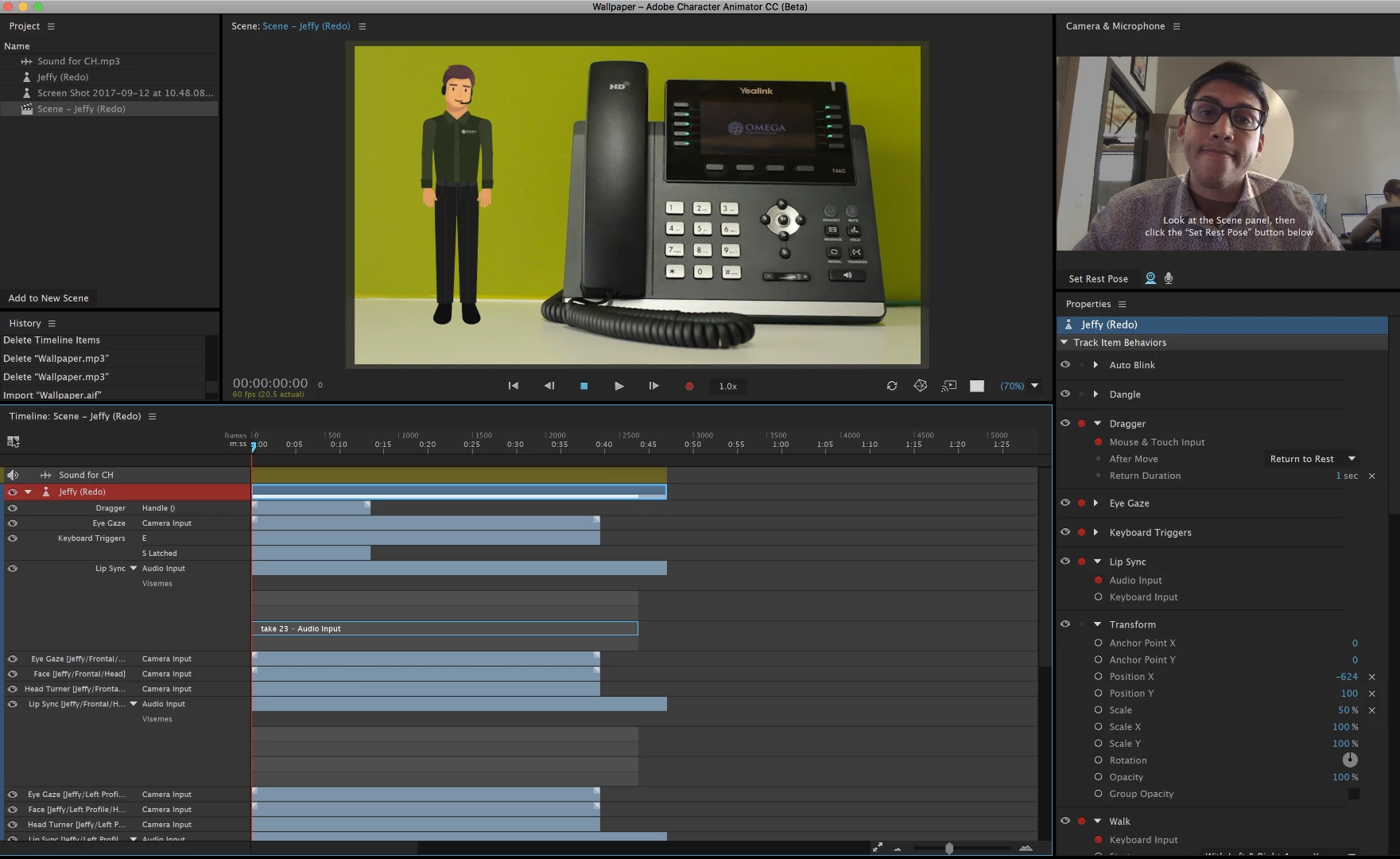This screenshot has width=1400, height=859.
Task: Collapse the Track Item Behaviors section
Action: coord(1065,343)
